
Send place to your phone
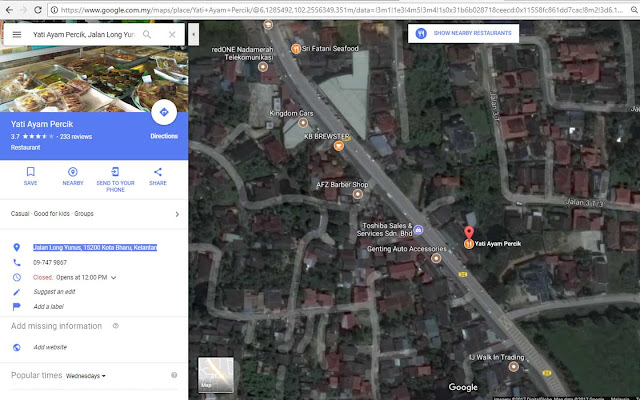pos(116,180)
